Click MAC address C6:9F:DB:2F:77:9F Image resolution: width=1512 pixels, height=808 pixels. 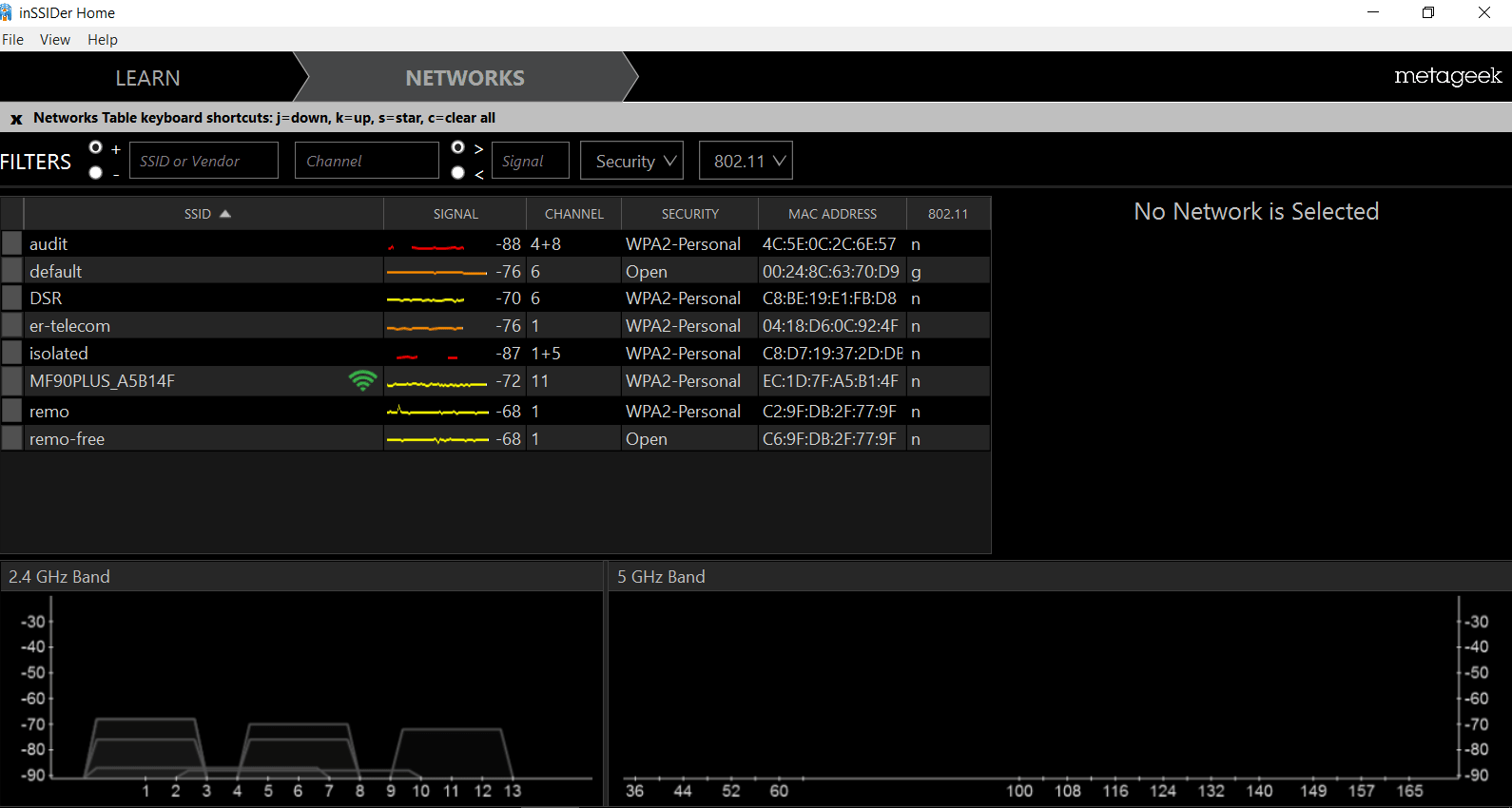click(829, 439)
